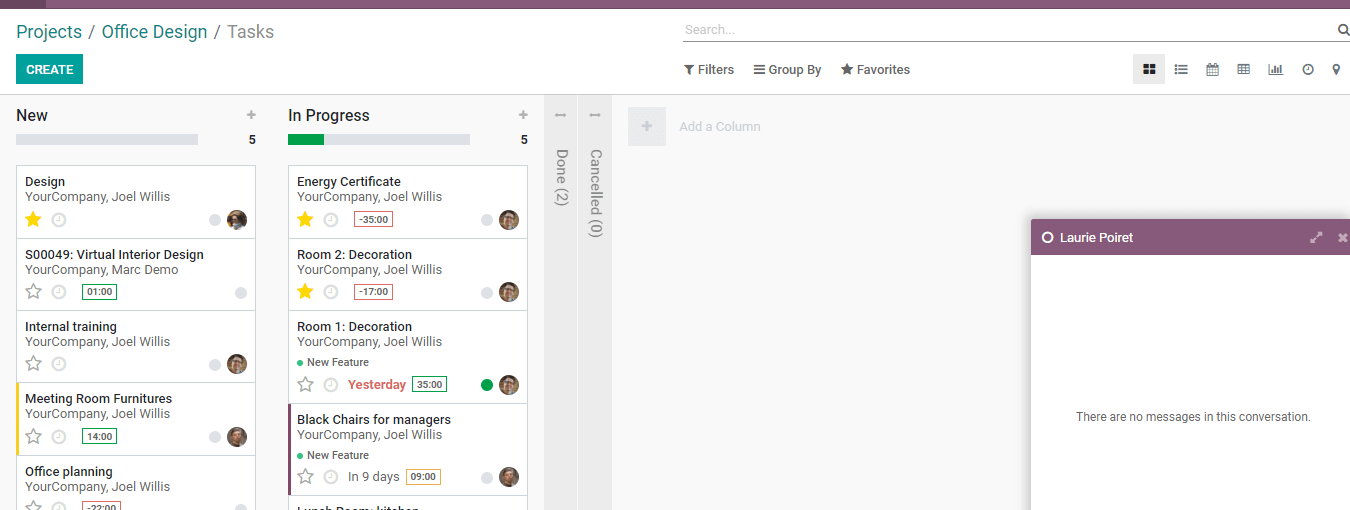Star the Internal training task
This screenshot has height=510, width=1350.
33,363
